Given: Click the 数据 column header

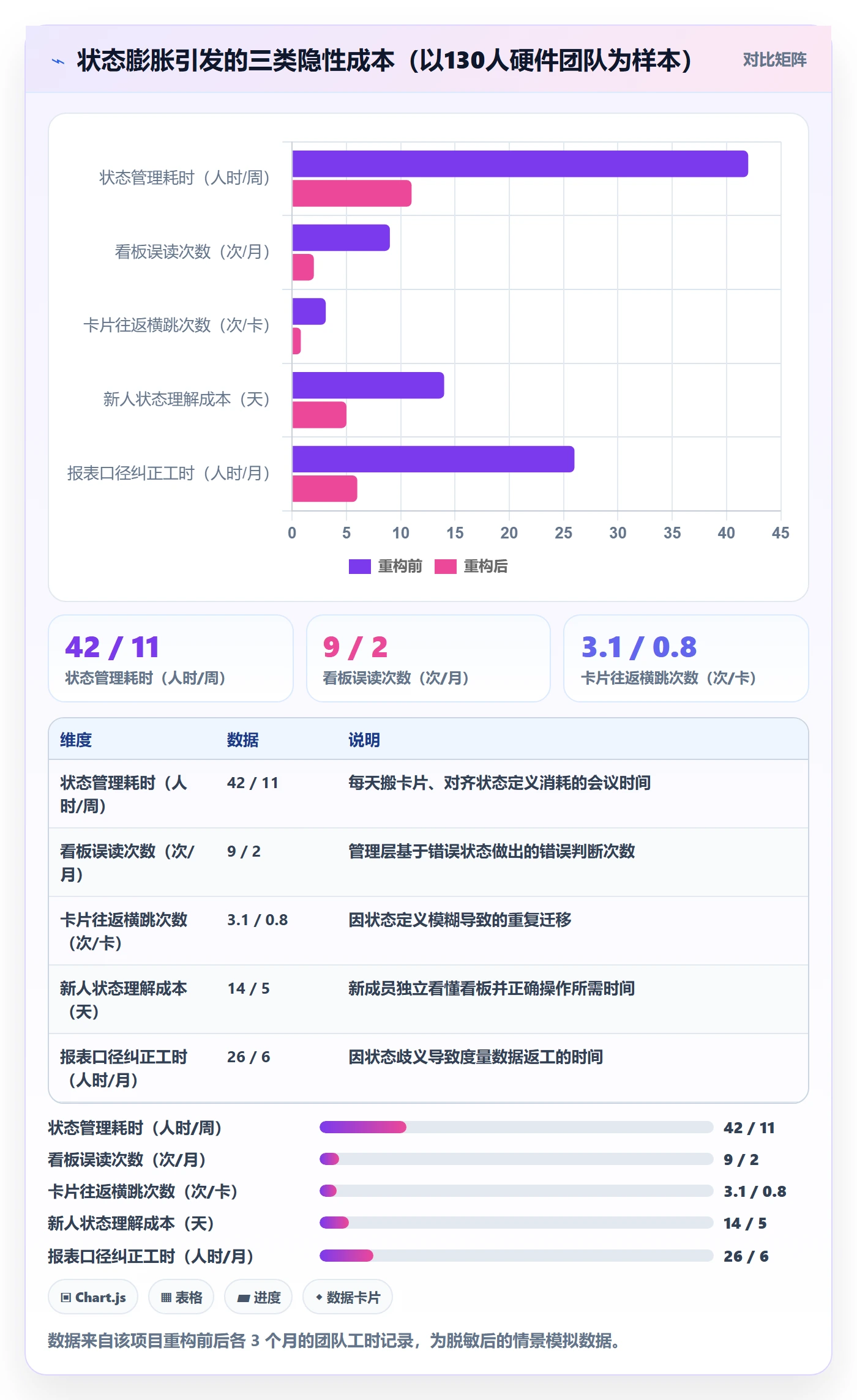Looking at the screenshot, I should 242,740.
